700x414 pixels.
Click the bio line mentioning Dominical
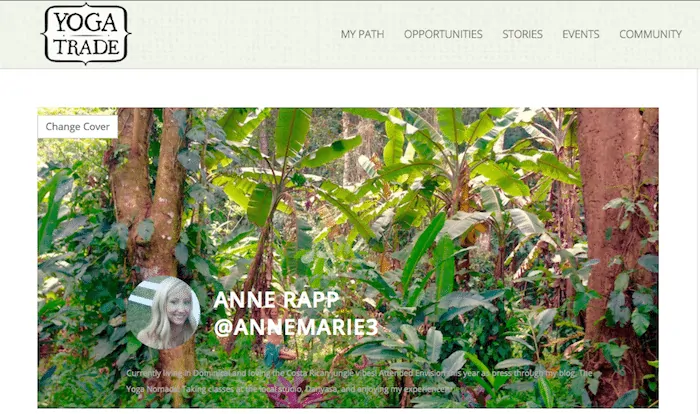(359, 373)
